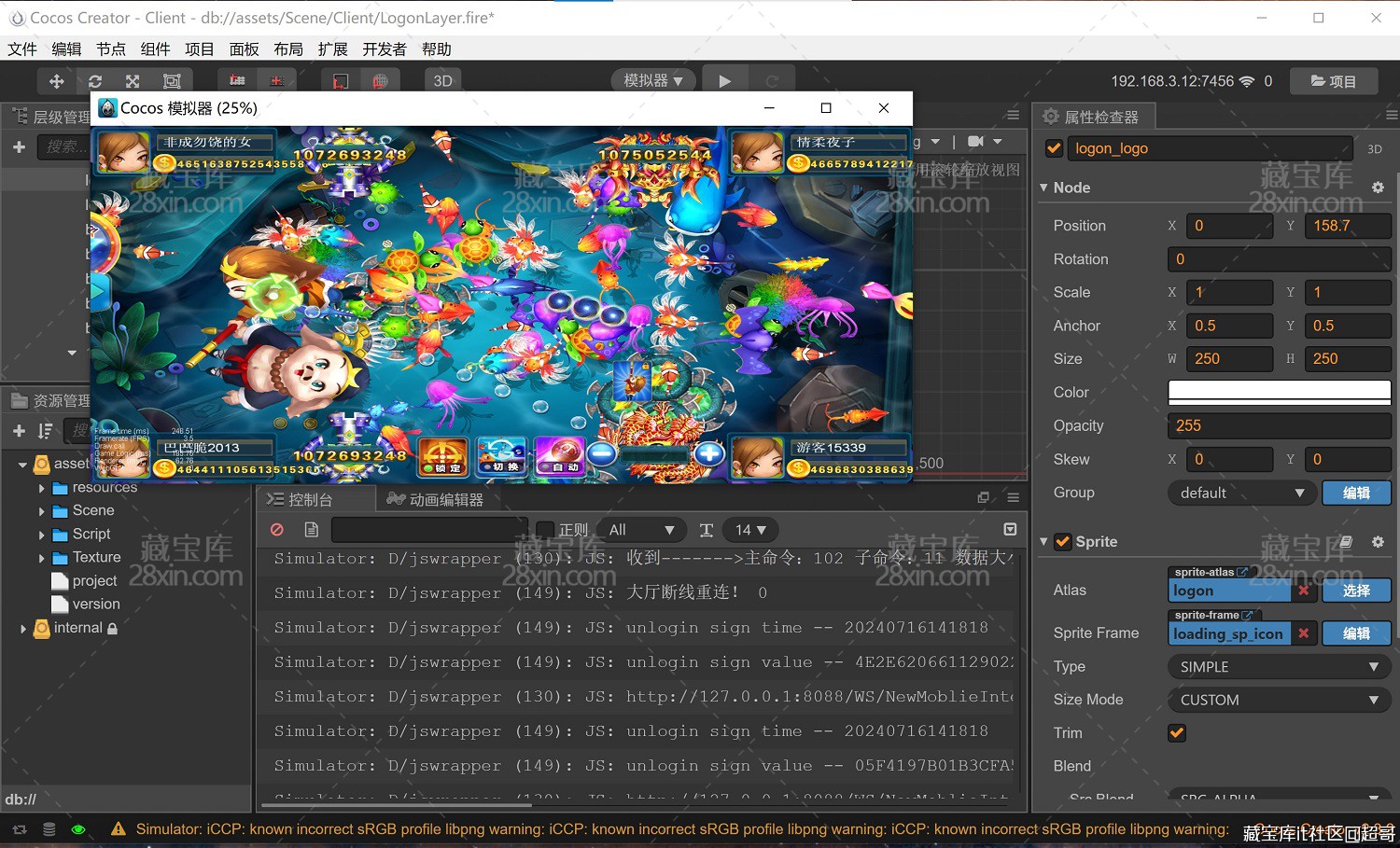Screen dimensions: 1400x848
Task: Remove the logon Atlas reference
Action: (x=1304, y=591)
